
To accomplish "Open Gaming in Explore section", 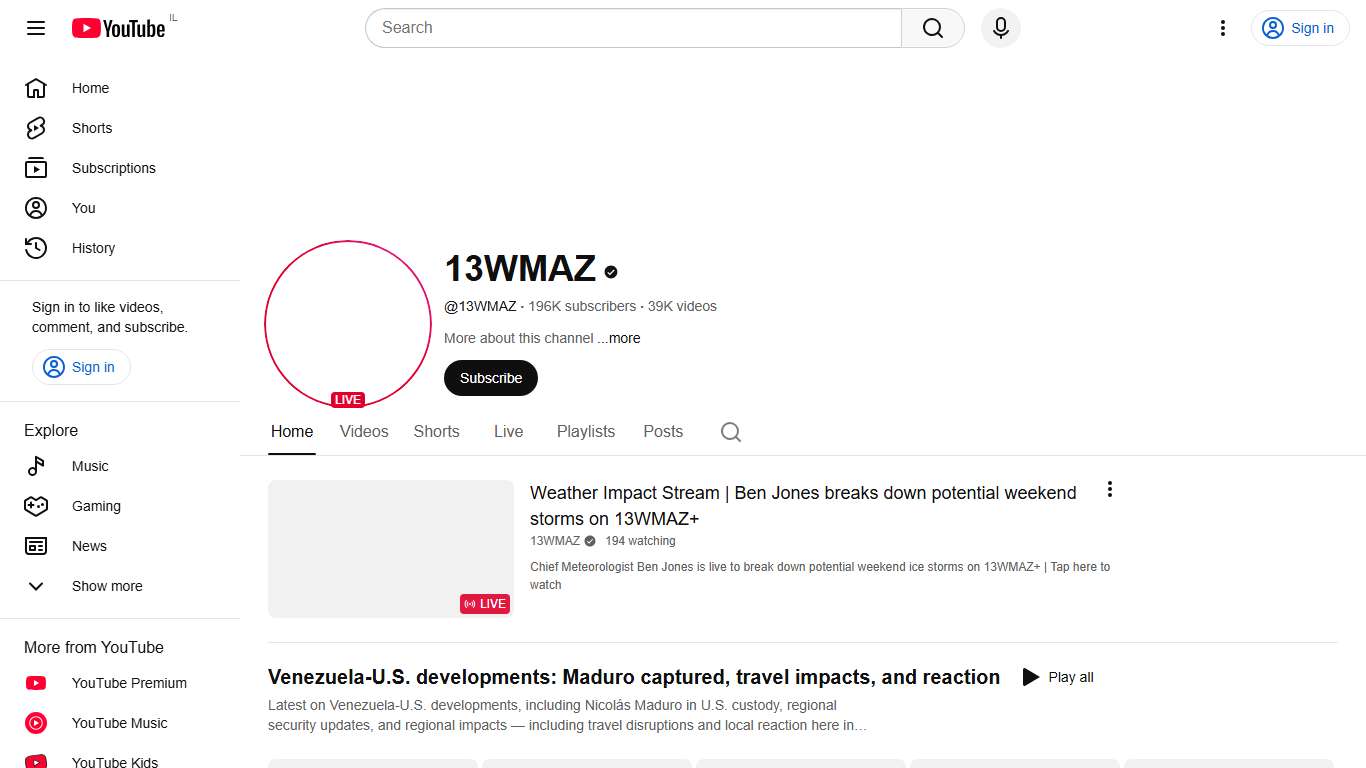I will [96, 506].
